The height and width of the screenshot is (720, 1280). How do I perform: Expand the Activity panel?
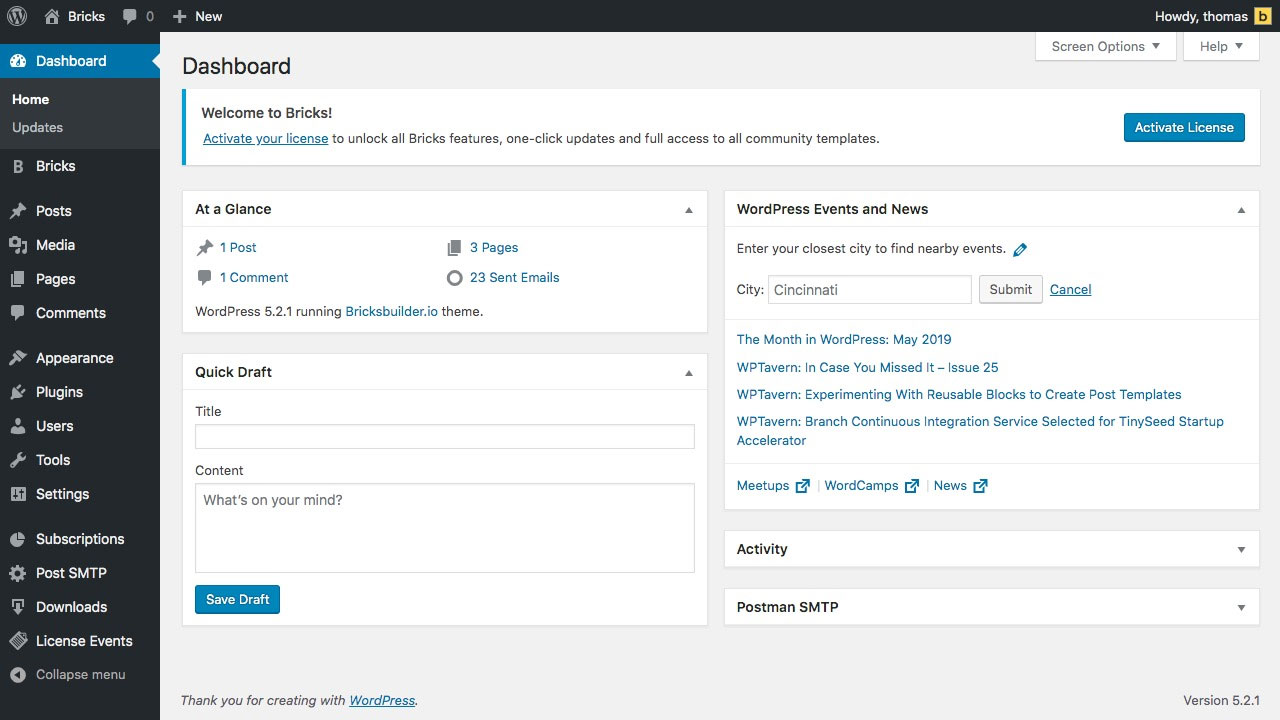(1241, 550)
